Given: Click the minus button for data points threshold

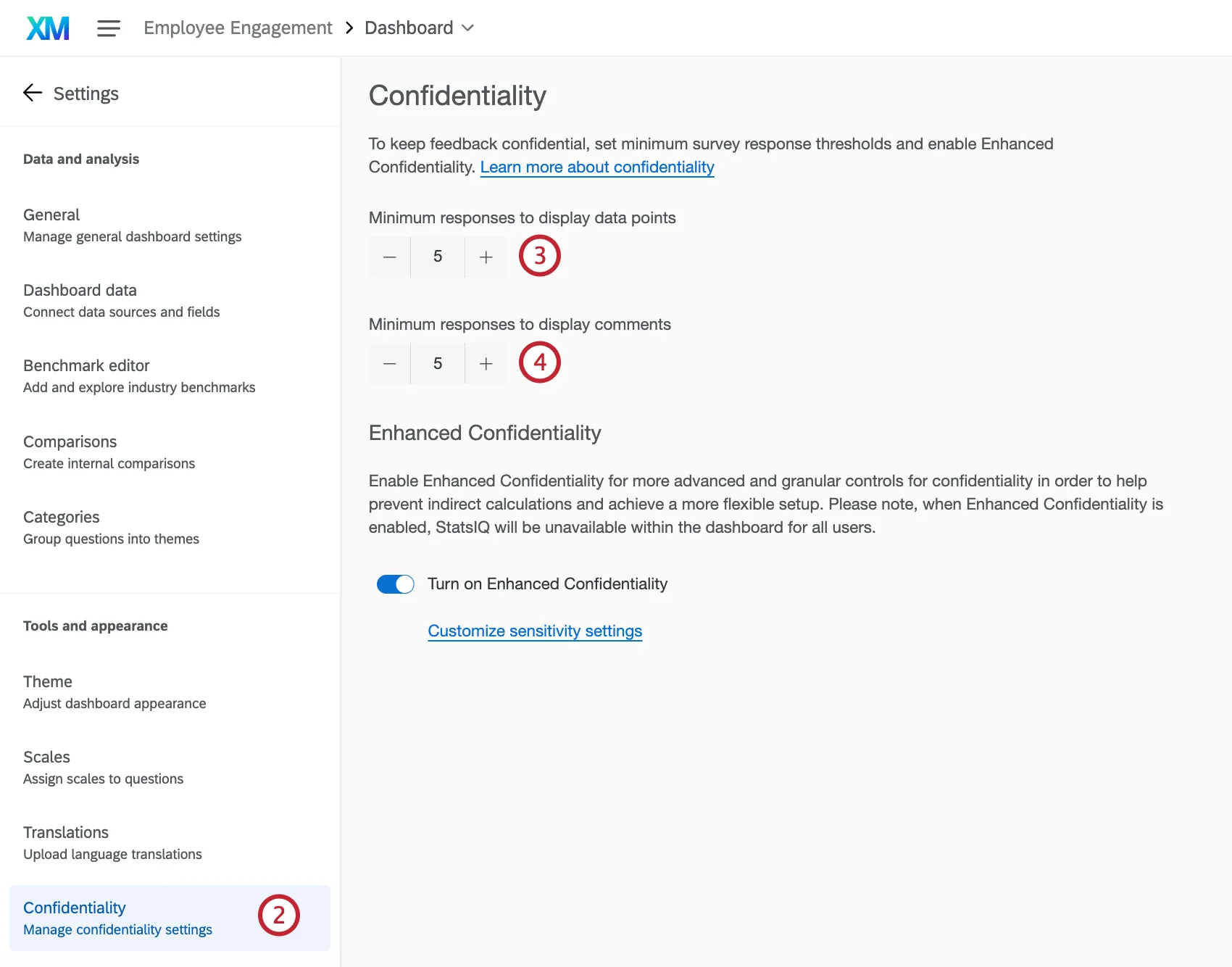Looking at the screenshot, I should click(x=389, y=257).
